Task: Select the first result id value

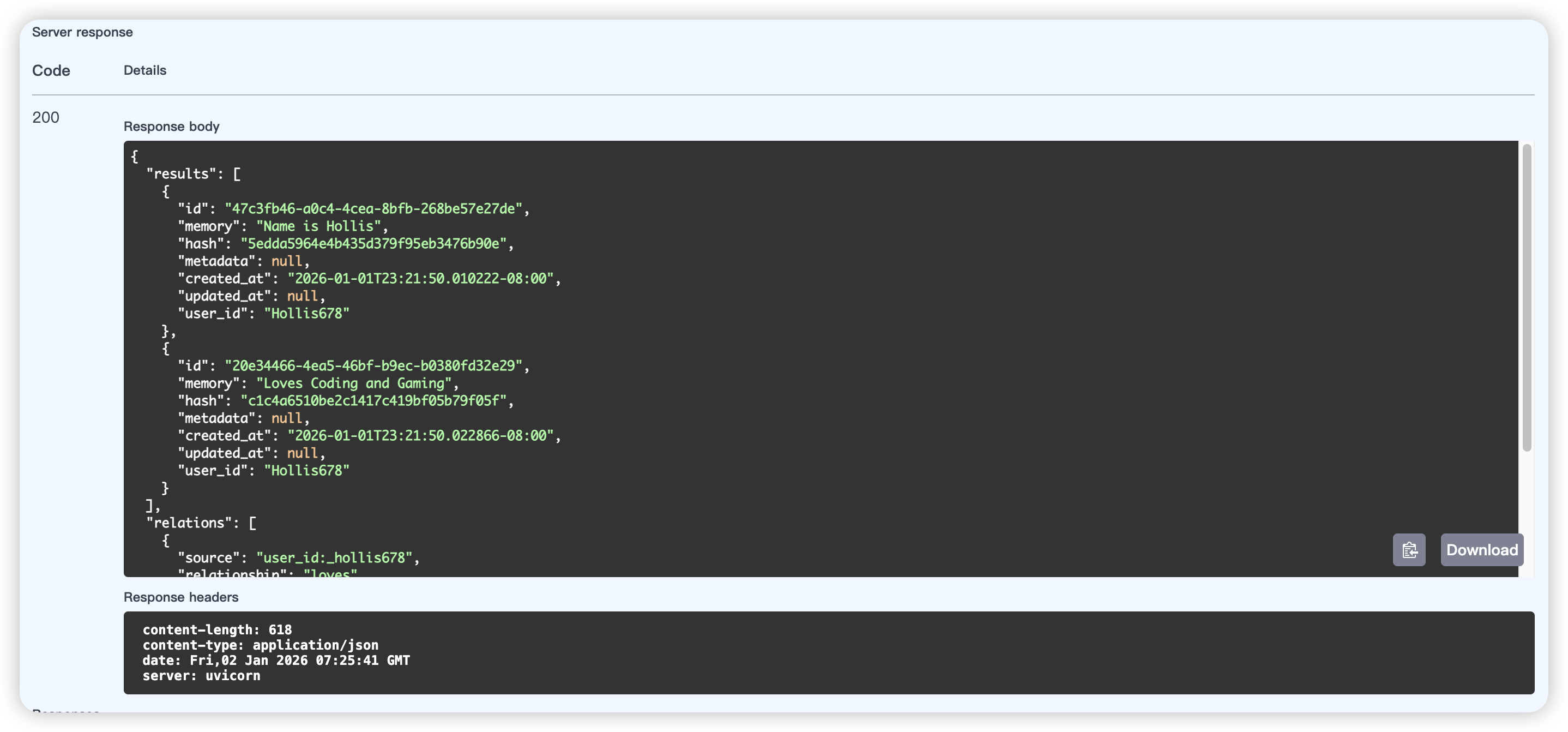Action: 374,209
